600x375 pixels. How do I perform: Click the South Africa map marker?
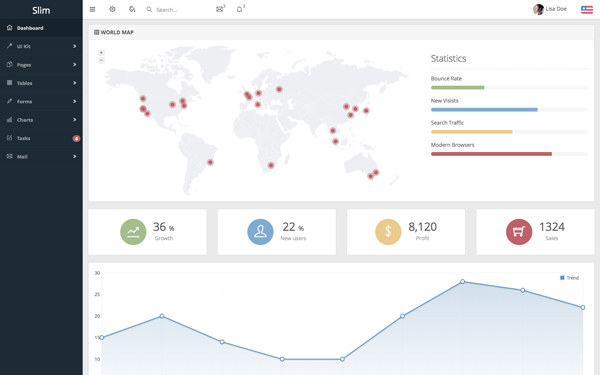(271, 165)
